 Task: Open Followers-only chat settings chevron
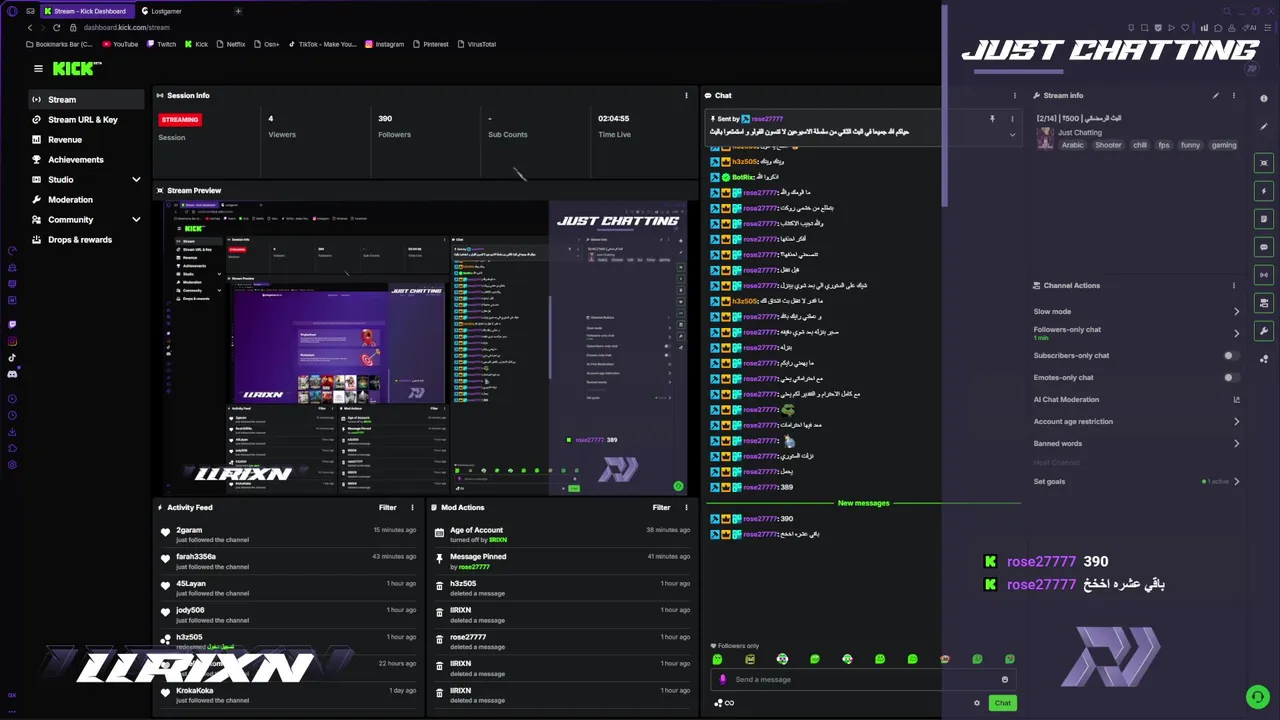[x=1237, y=333]
